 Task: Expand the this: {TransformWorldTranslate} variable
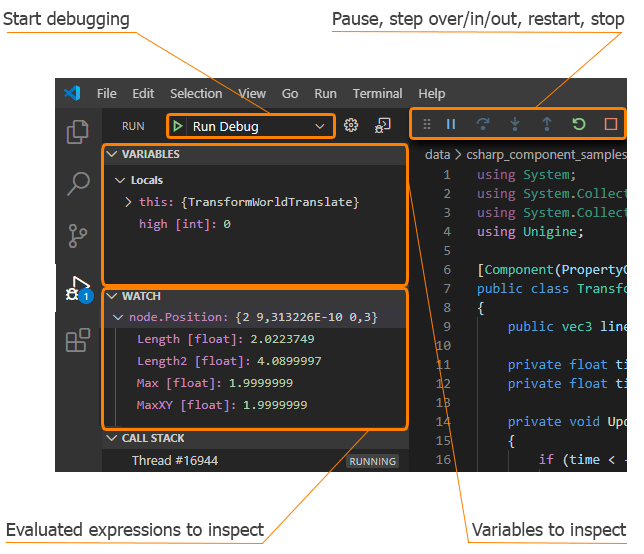[x=128, y=202]
